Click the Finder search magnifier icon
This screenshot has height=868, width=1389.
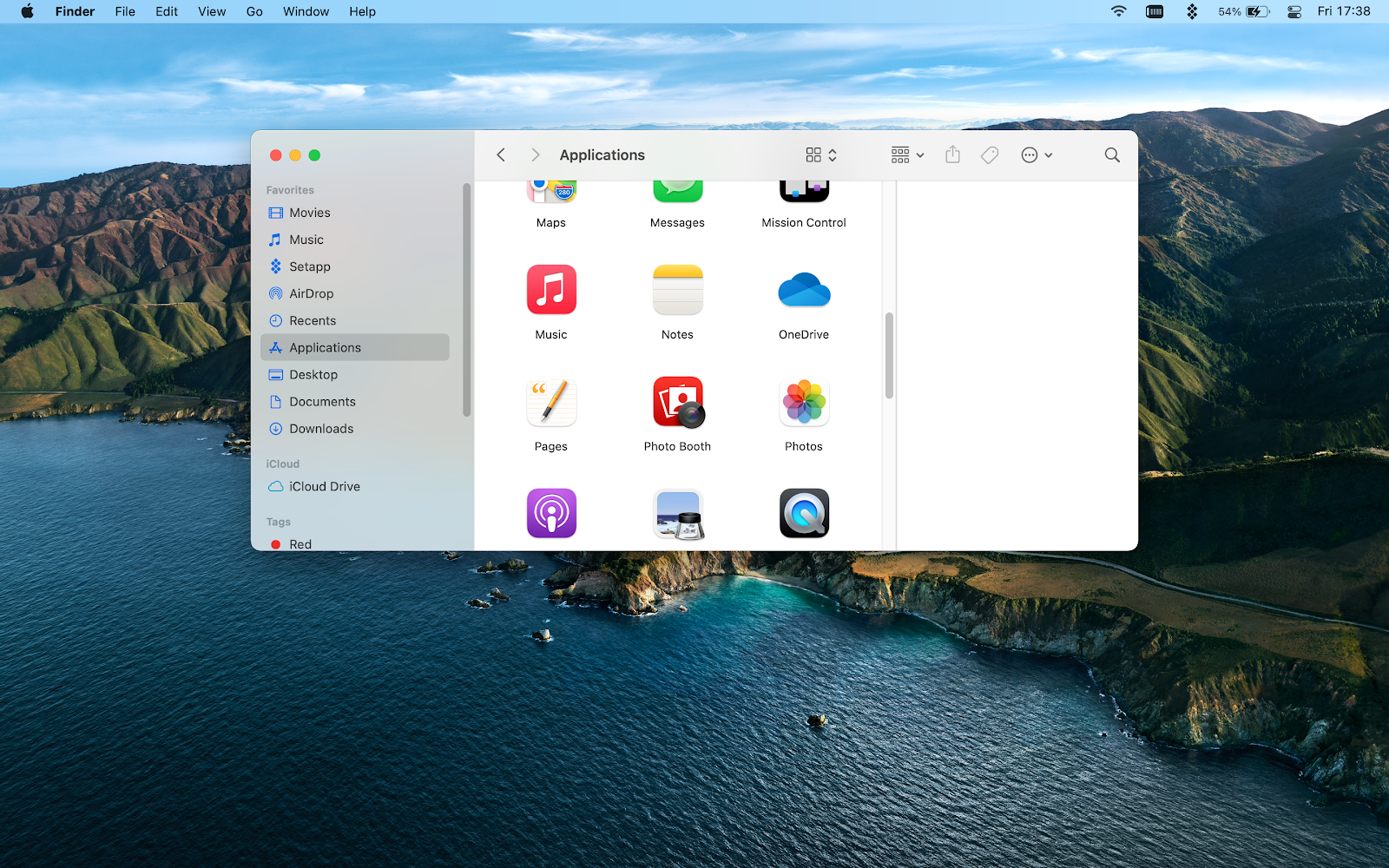tap(1112, 155)
